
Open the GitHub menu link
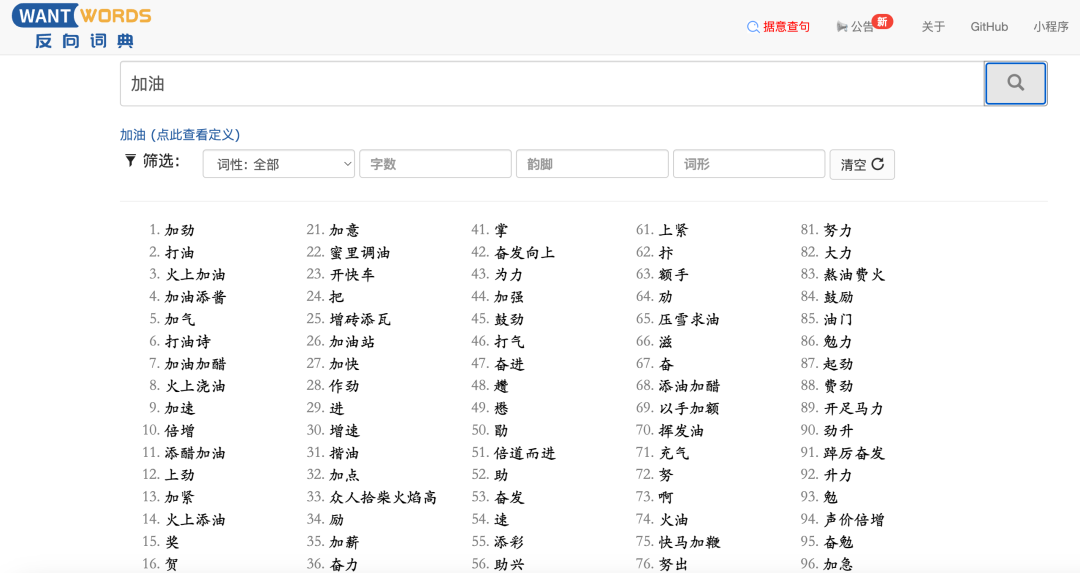click(x=989, y=27)
